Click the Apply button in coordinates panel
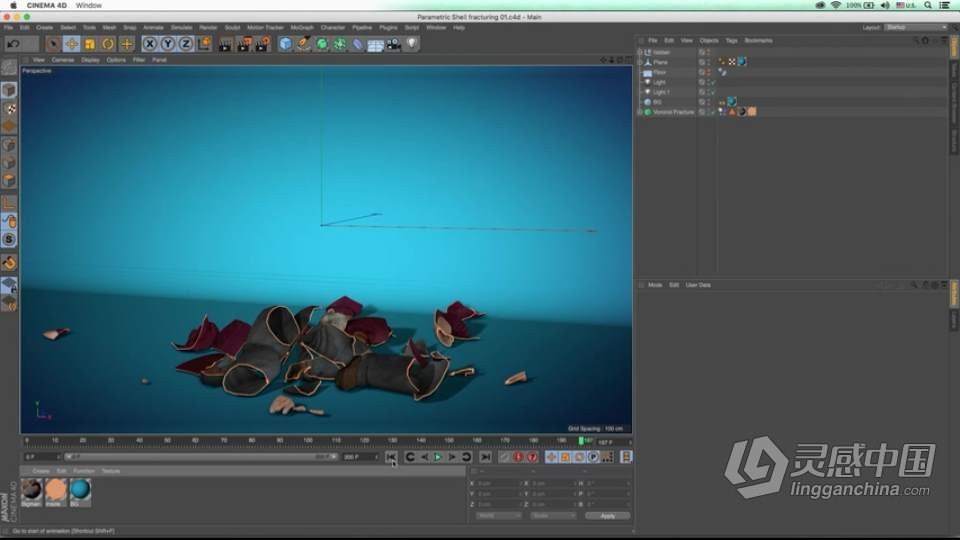960x540 pixels. (607, 516)
